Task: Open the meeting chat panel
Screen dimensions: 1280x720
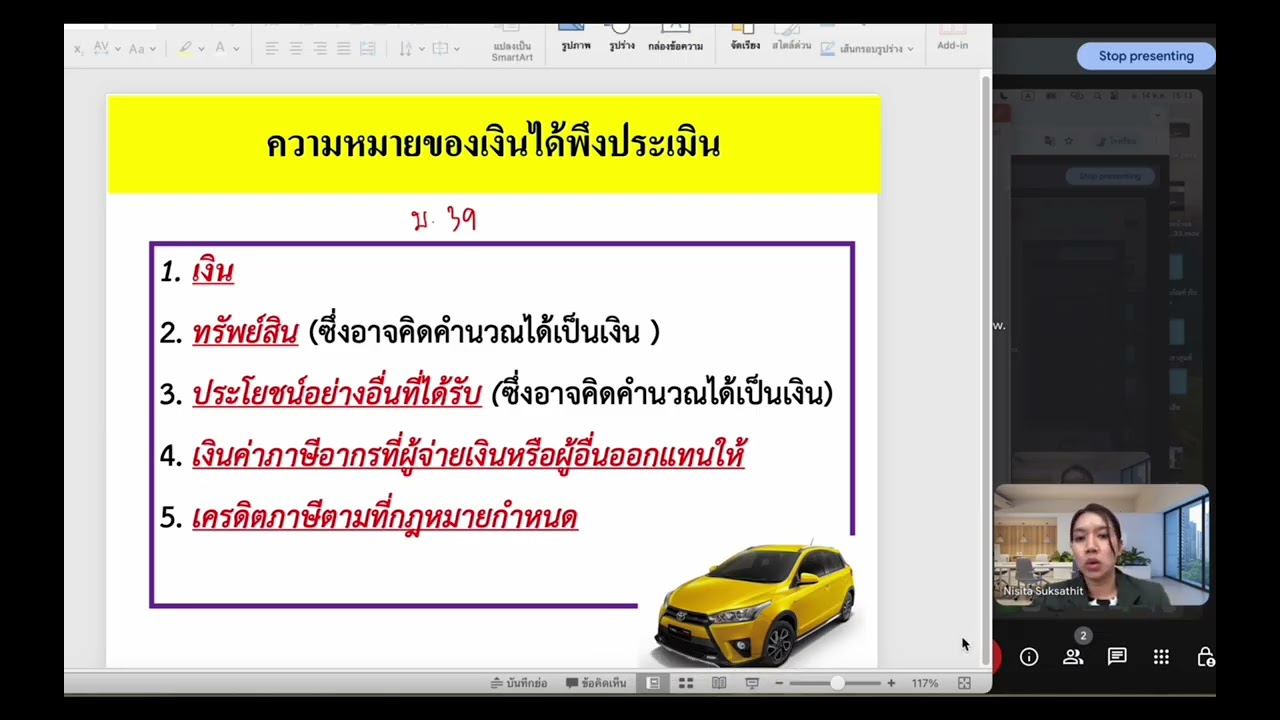Action: click(x=1117, y=657)
